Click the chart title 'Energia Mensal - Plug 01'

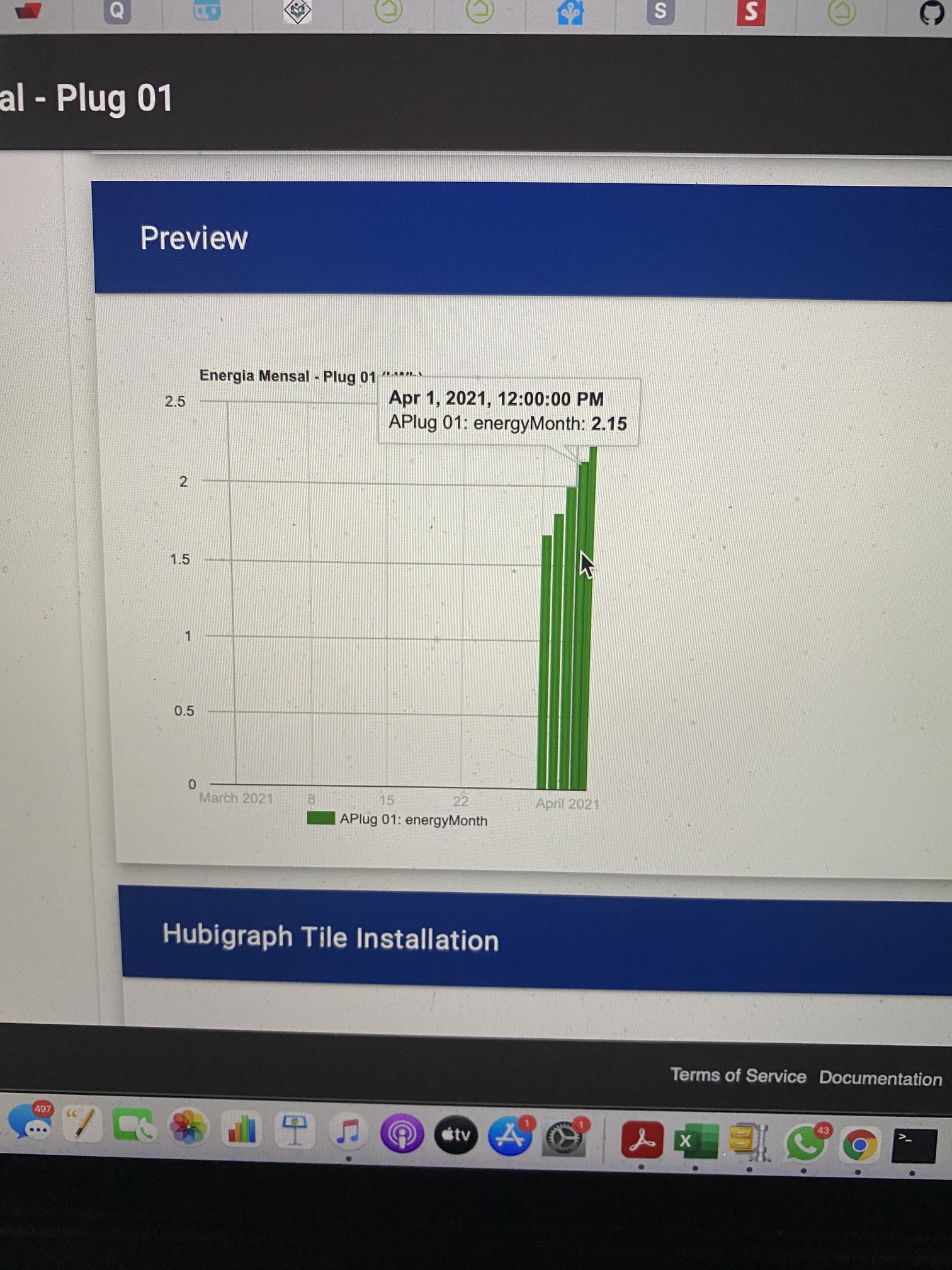coord(287,376)
